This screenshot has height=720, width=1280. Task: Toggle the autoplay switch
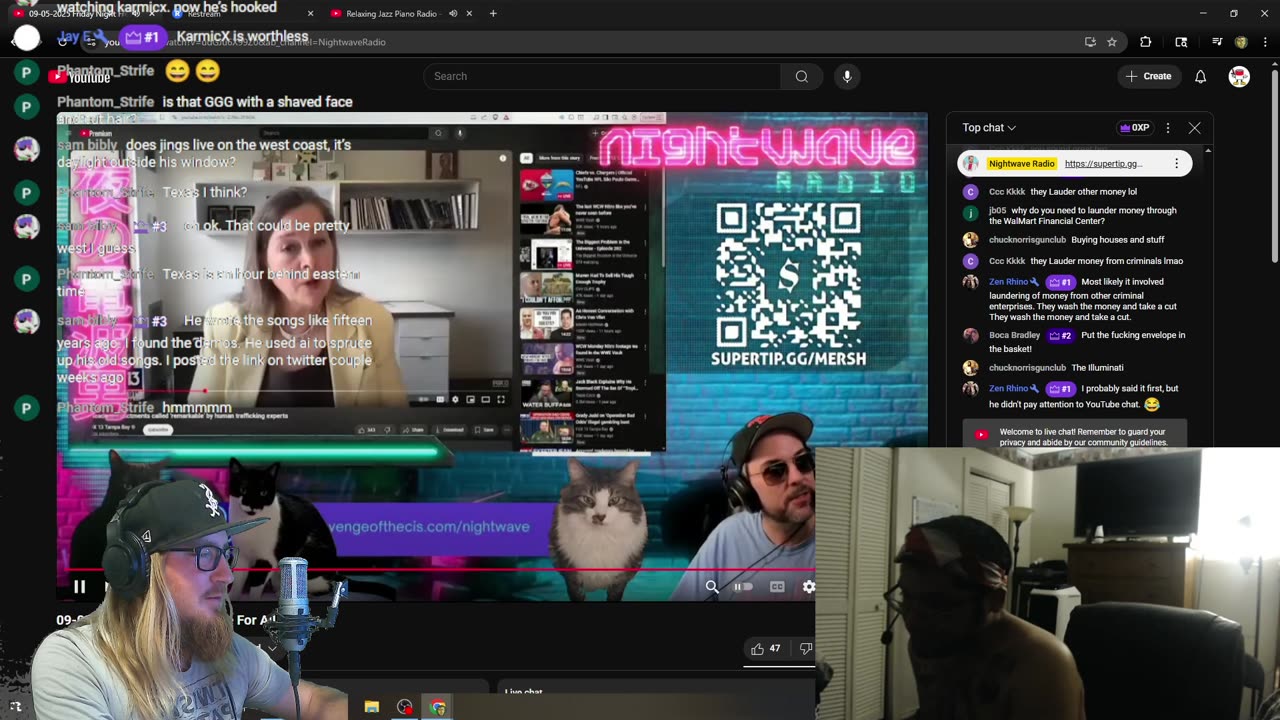[x=743, y=587]
